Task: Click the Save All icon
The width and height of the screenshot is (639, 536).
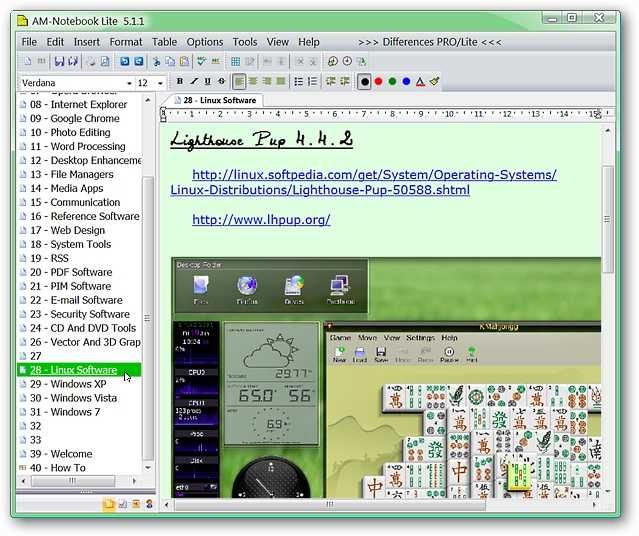Action: [x=73, y=62]
